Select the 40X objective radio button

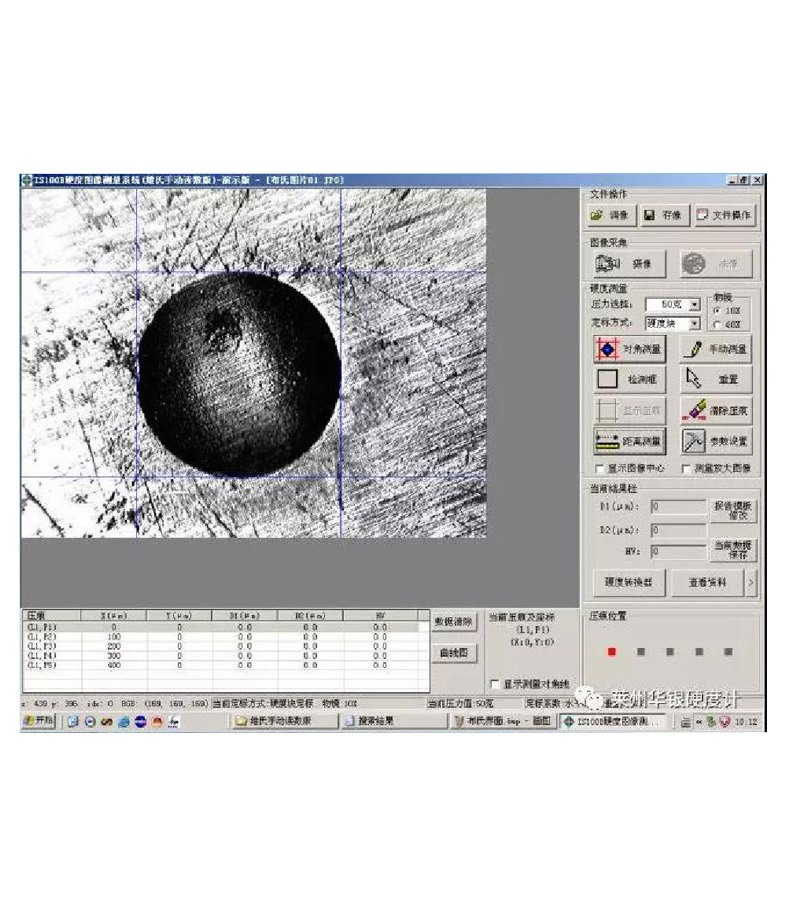click(716, 324)
